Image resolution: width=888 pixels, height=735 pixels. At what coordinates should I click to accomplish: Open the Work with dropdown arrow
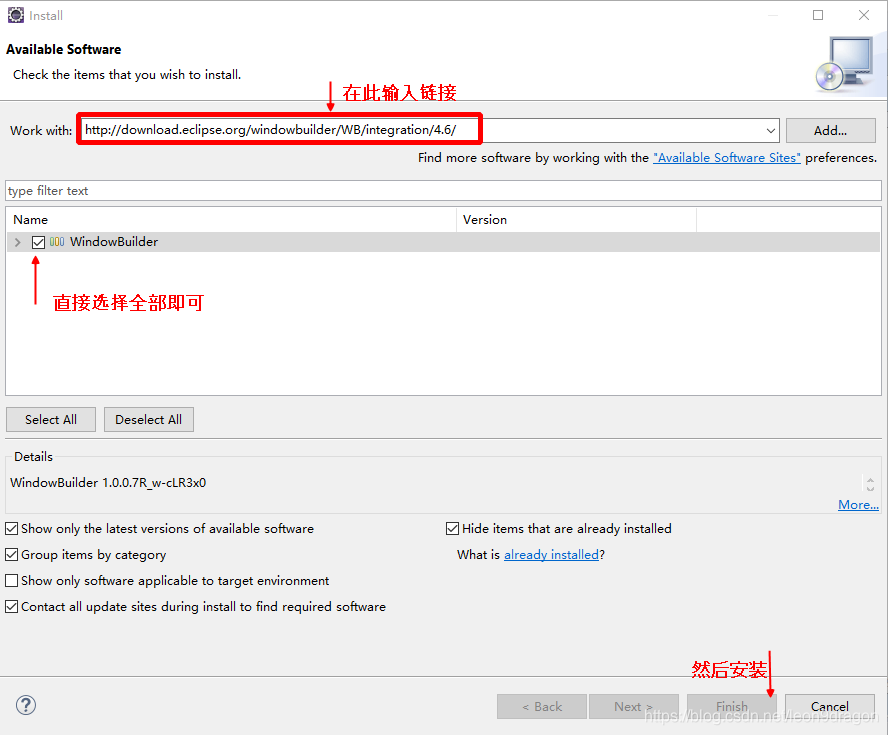pos(770,131)
